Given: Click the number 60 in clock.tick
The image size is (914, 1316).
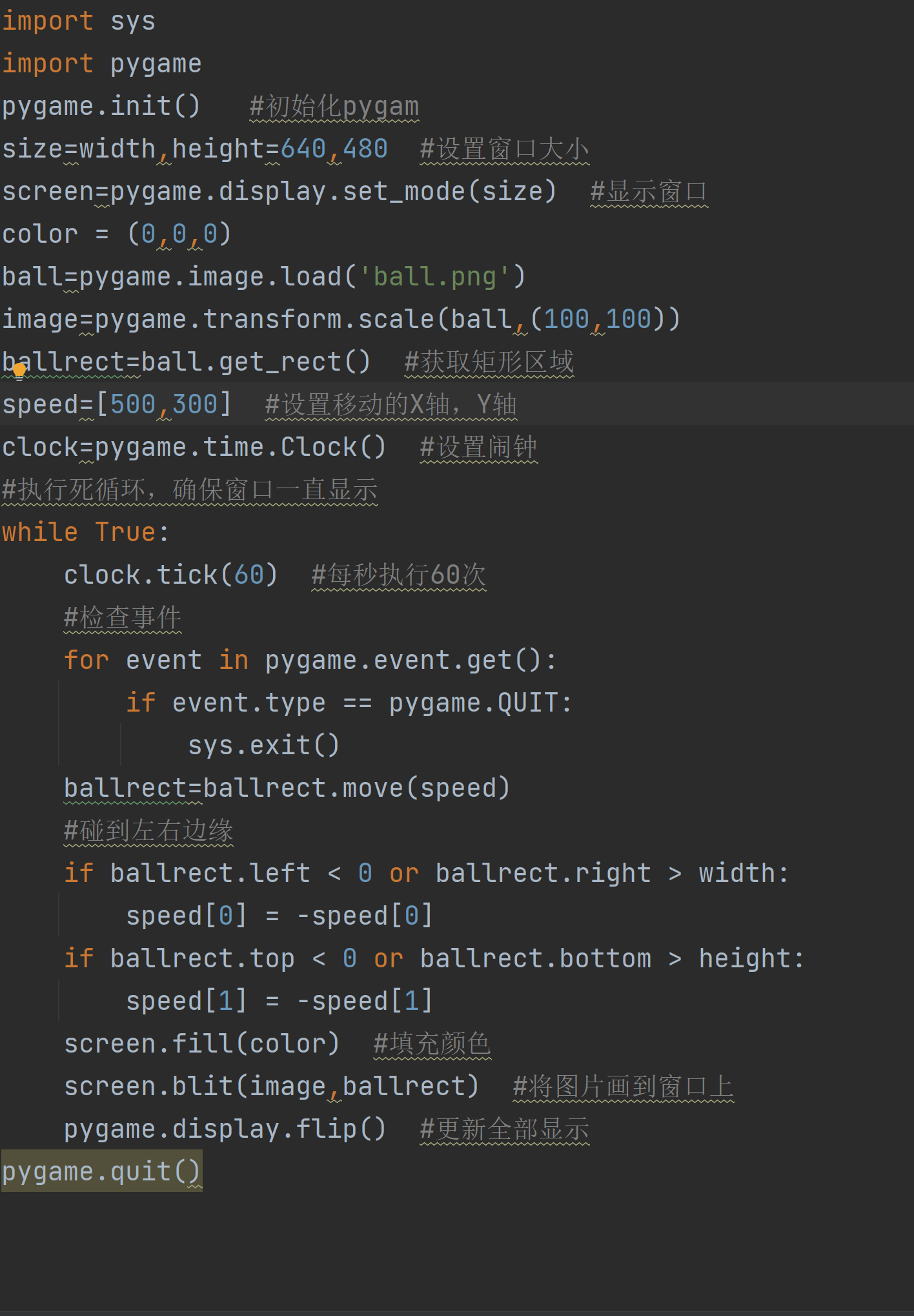Looking at the screenshot, I should (x=249, y=575).
